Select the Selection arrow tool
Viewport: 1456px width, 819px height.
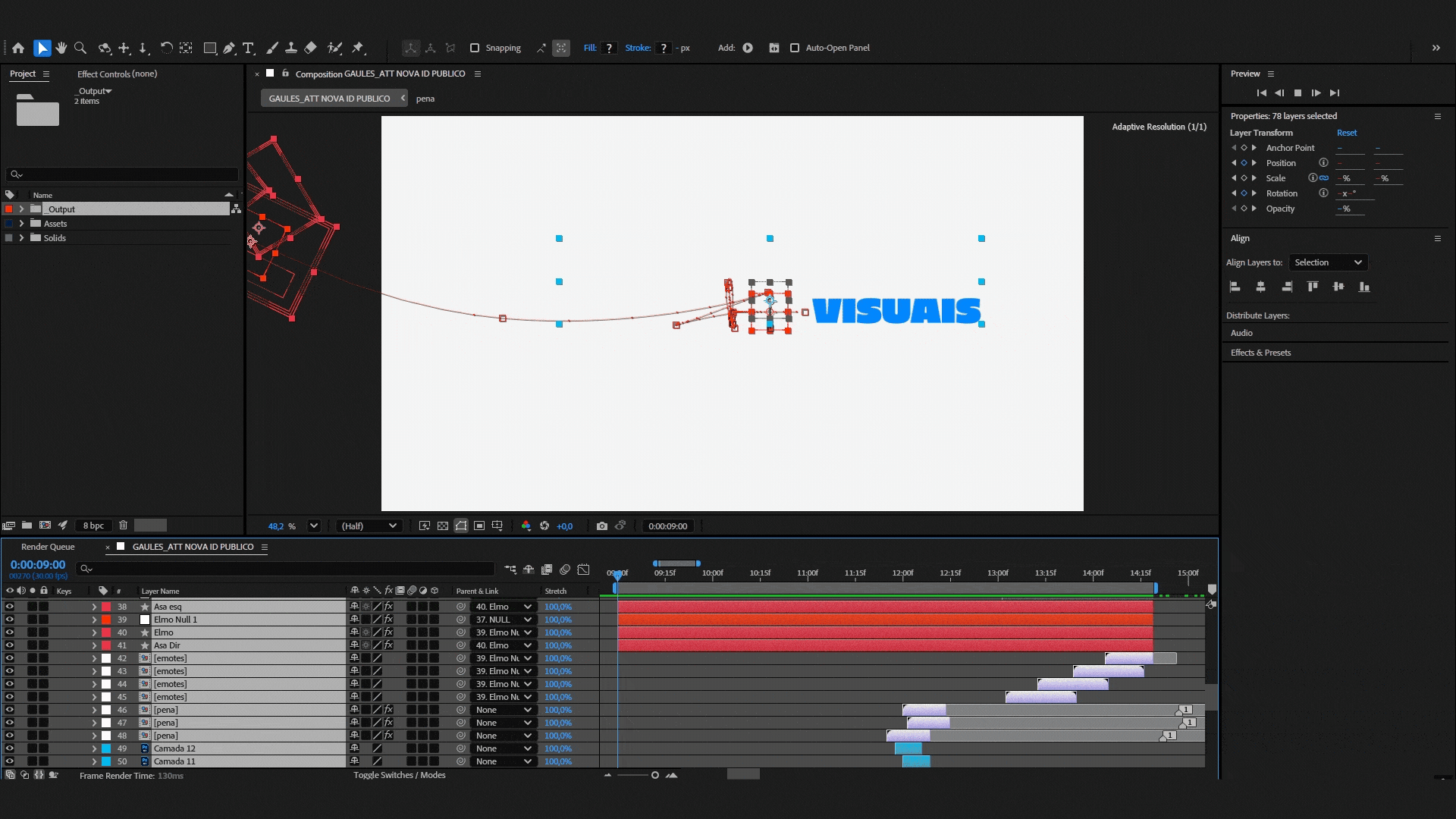click(x=42, y=48)
